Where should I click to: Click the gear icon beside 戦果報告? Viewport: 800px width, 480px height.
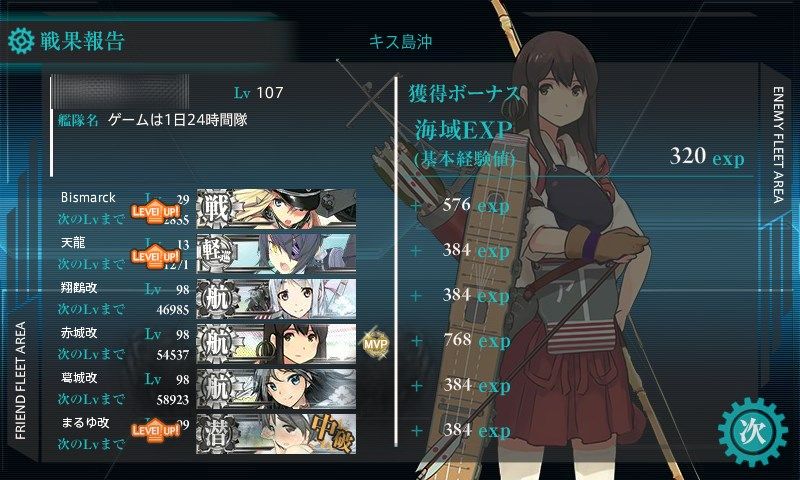point(21,41)
